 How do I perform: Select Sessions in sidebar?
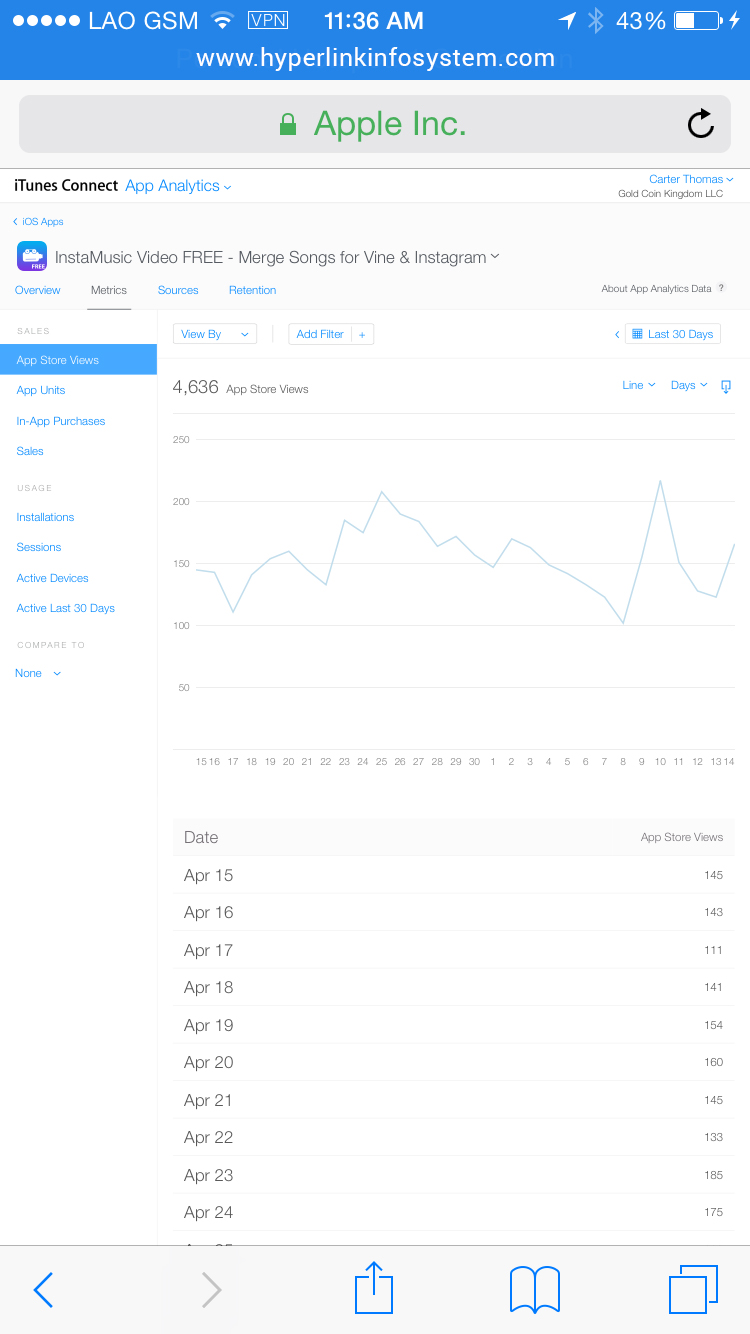click(39, 547)
